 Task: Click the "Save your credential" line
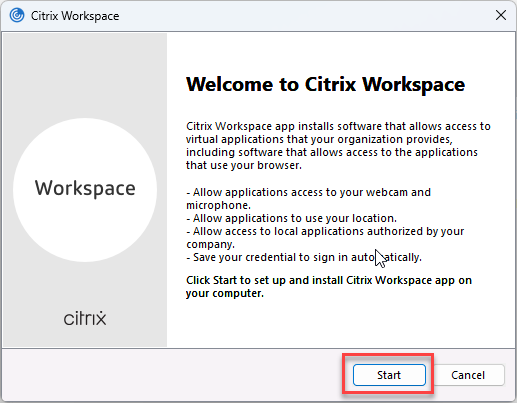pyautogui.click(x=304, y=257)
